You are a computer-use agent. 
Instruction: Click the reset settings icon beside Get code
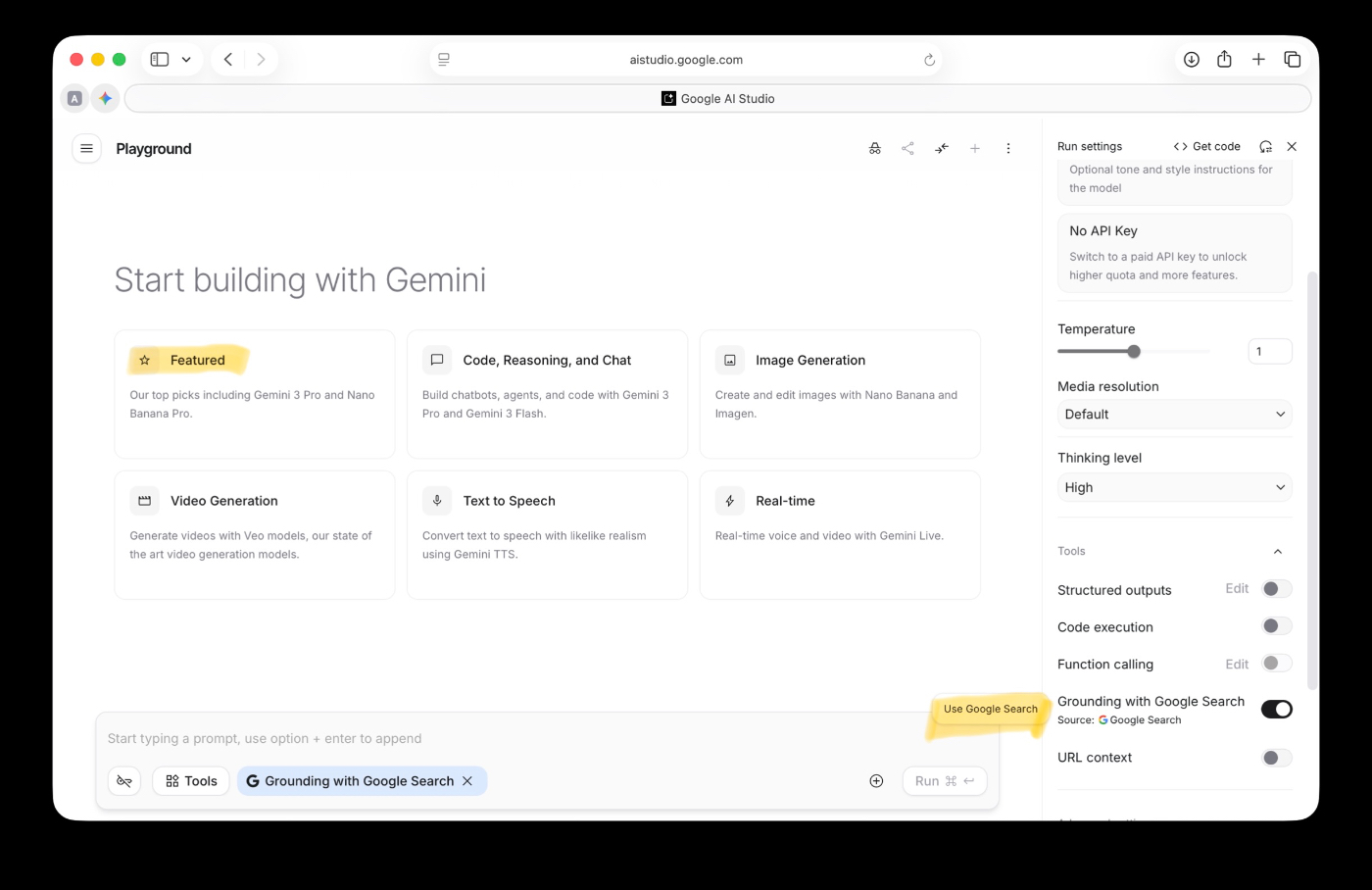1266,146
